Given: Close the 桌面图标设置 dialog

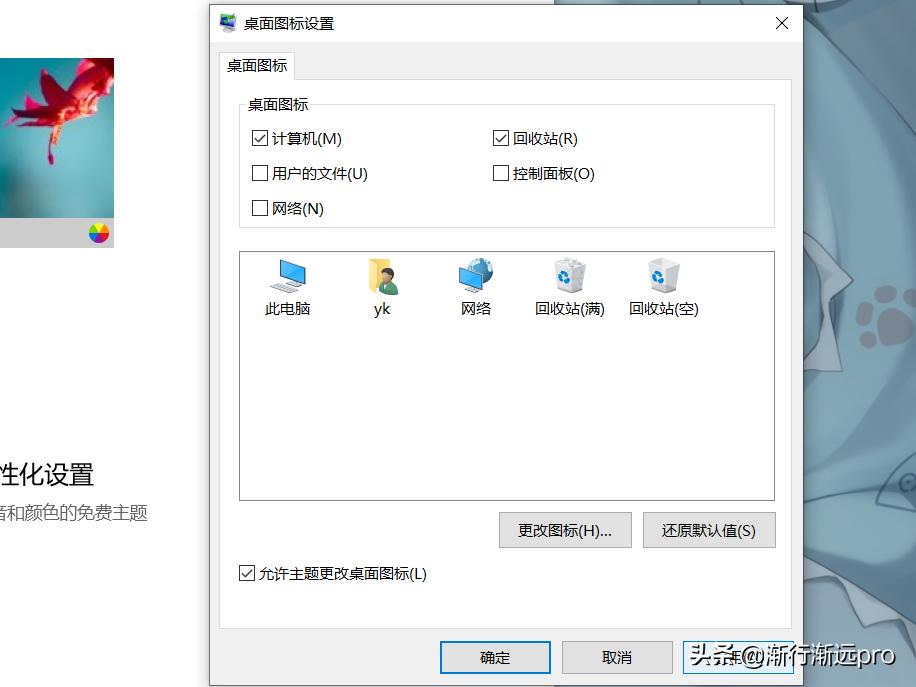Looking at the screenshot, I should [x=782, y=23].
